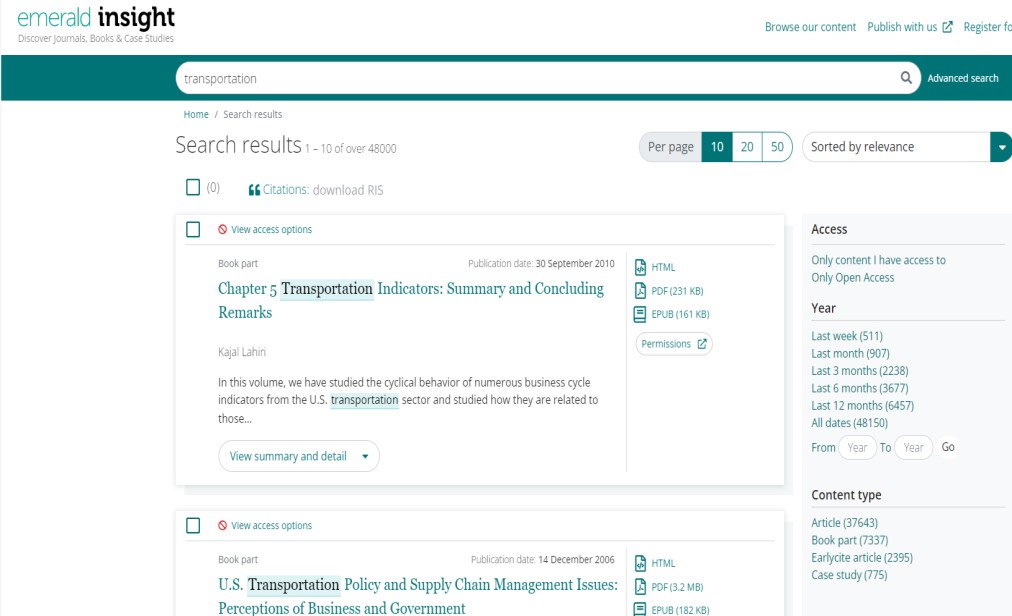The width and height of the screenshot is (1012, 616).
Task: Filter by Only Open Access
Action: tap(852, 278)
